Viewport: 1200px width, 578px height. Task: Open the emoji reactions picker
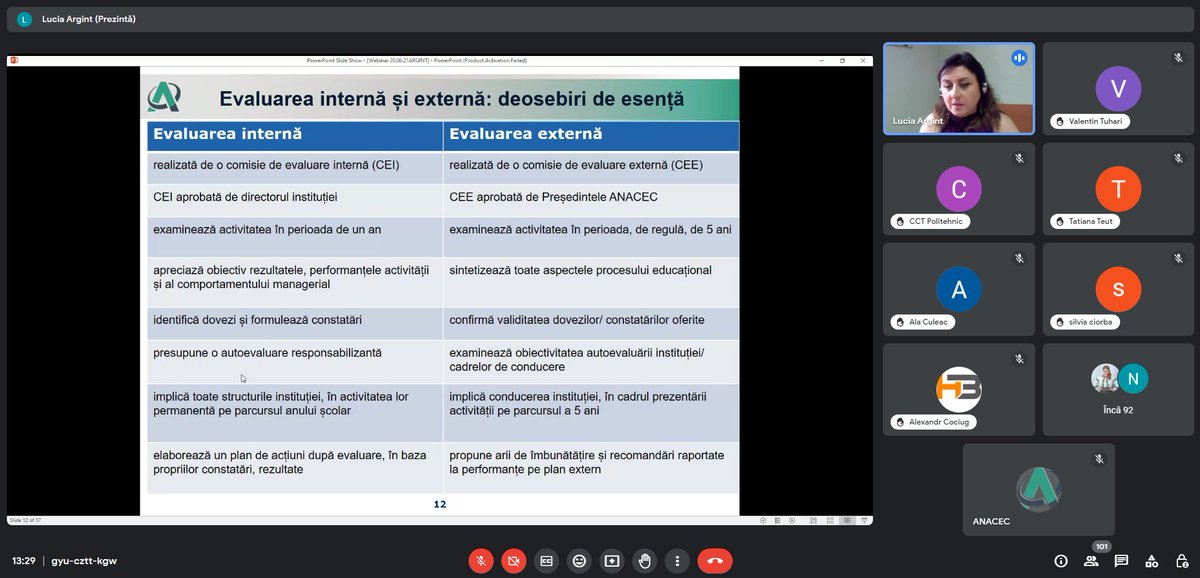pyautogui.click(x=578, y=561)
